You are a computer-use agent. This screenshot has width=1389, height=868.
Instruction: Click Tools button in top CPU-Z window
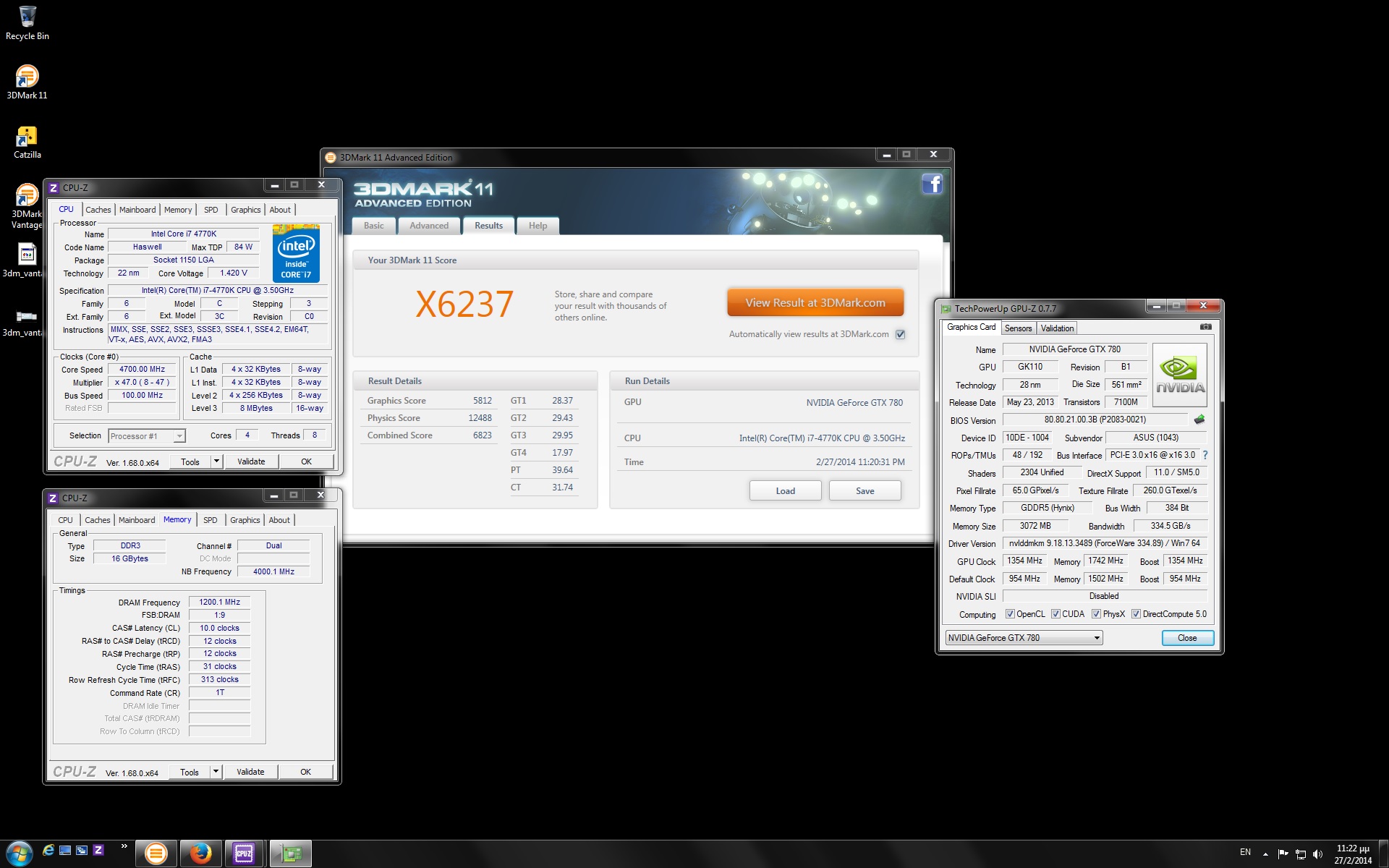pyautogui.click(x=190, y=461)
